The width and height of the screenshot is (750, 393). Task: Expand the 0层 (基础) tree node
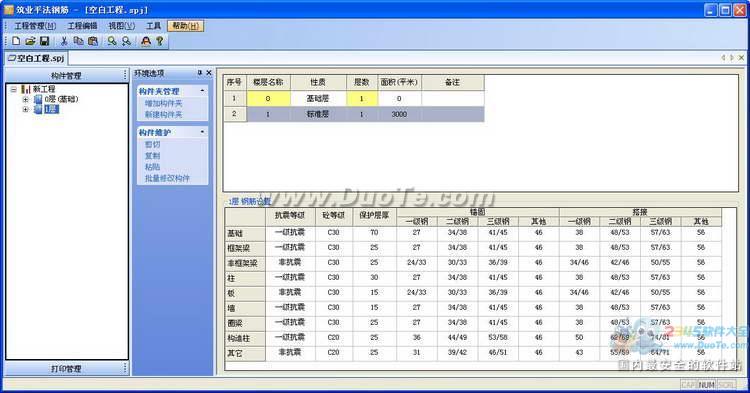26,99
